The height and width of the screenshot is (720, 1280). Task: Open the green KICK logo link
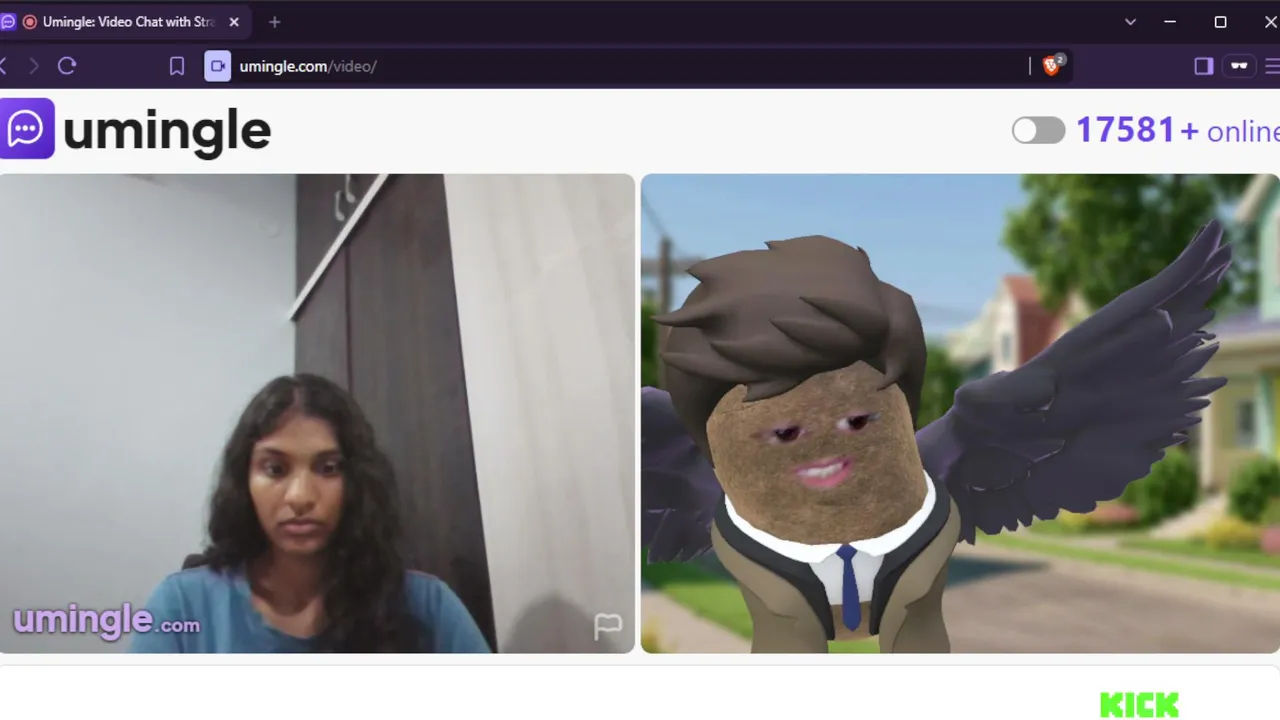click(1139, 705)
